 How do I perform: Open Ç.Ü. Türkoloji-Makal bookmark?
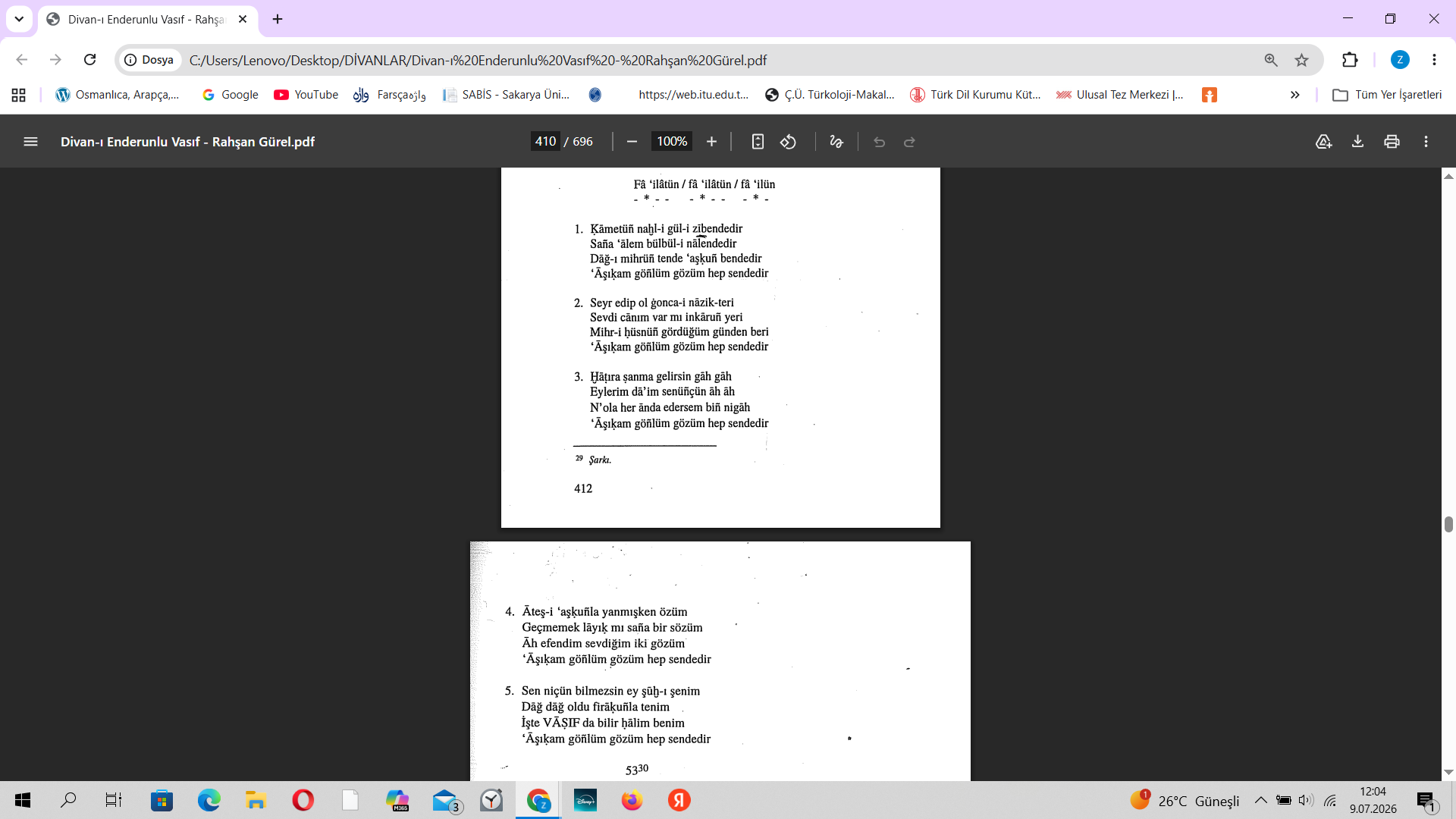(x=830, y=95)
